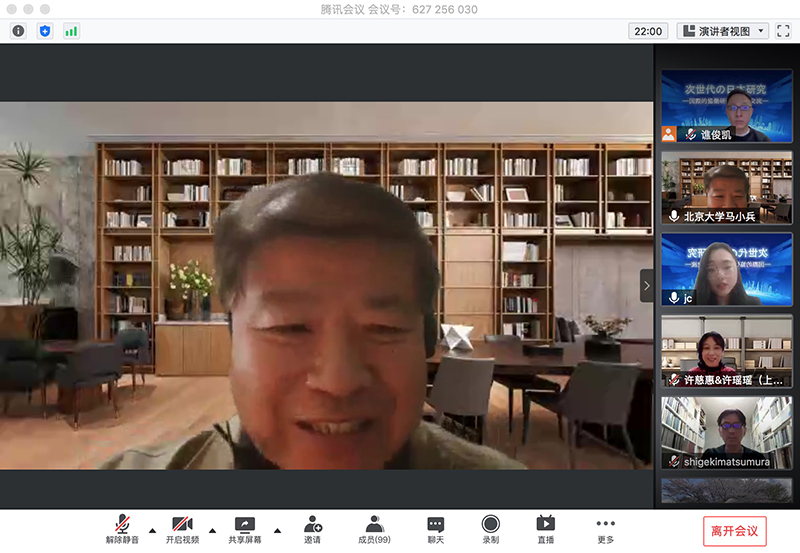The width and height of the screenshot is (800, 553).
Task: Open the 更多 more menu
Action: tap(606, 529)
